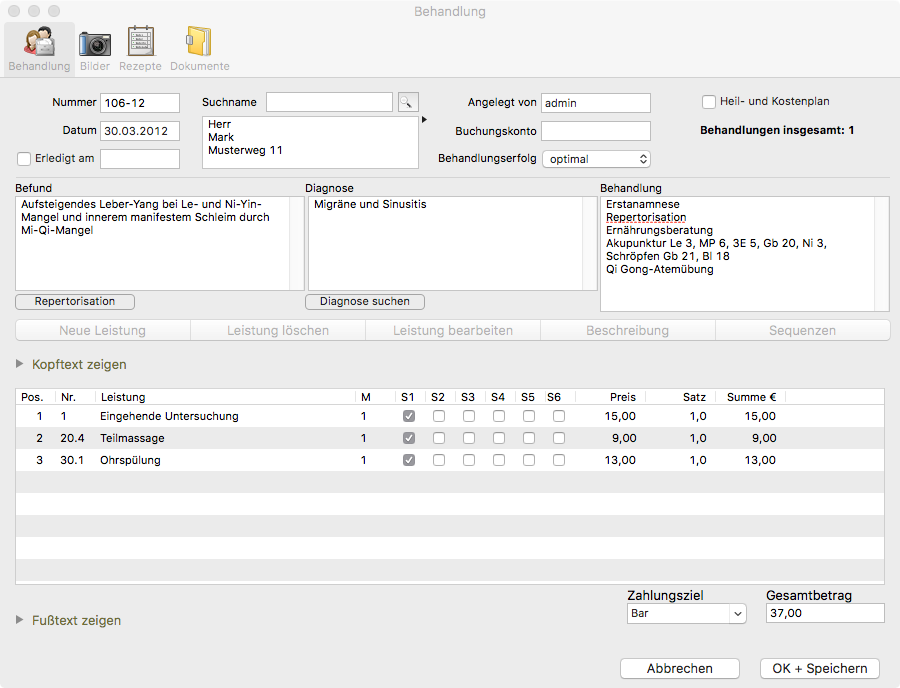900x688 pixels.
Task: Click the Abbrechen button
Action: [x=680, y=668]
